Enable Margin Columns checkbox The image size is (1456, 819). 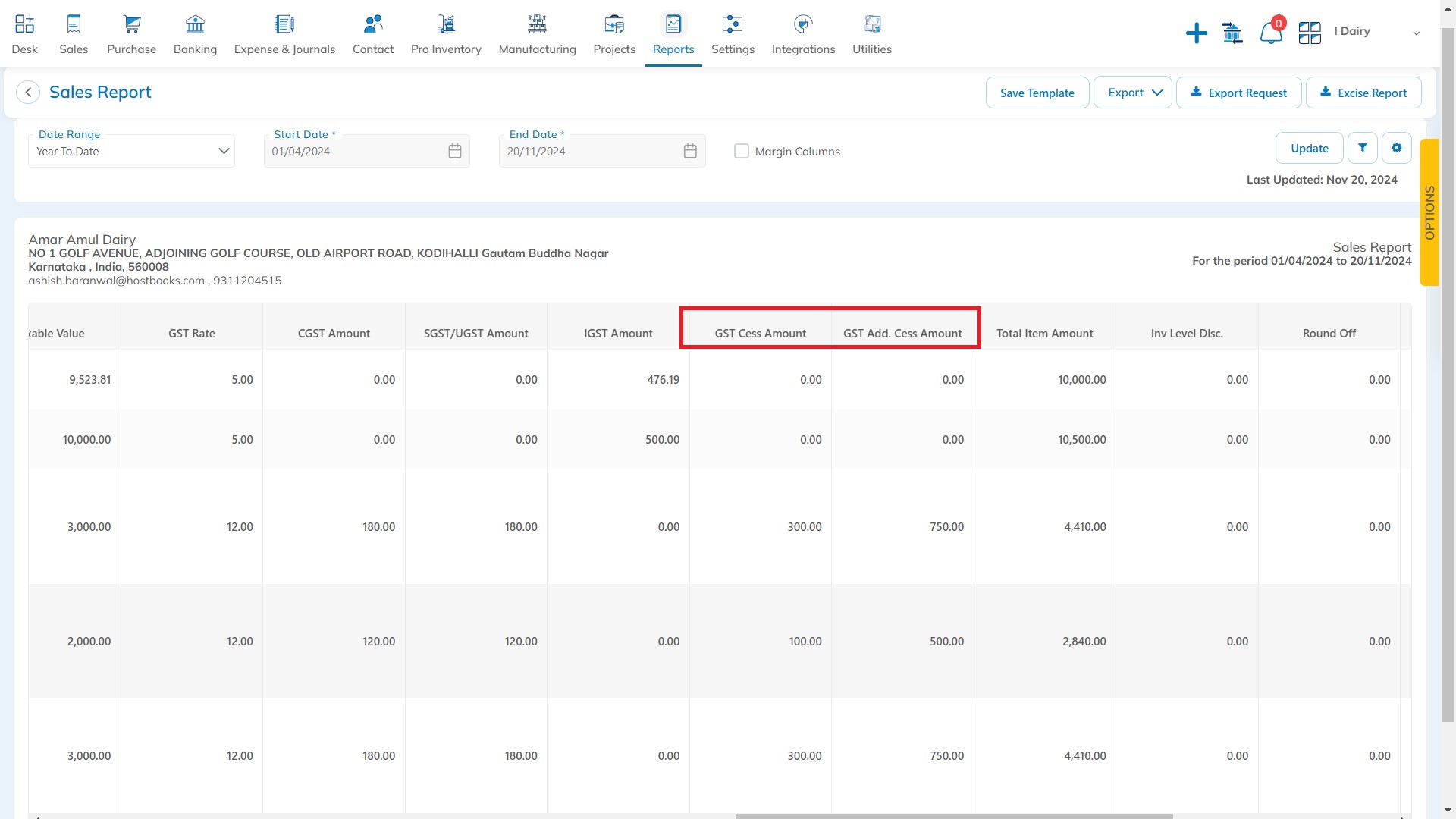point(741,151)
